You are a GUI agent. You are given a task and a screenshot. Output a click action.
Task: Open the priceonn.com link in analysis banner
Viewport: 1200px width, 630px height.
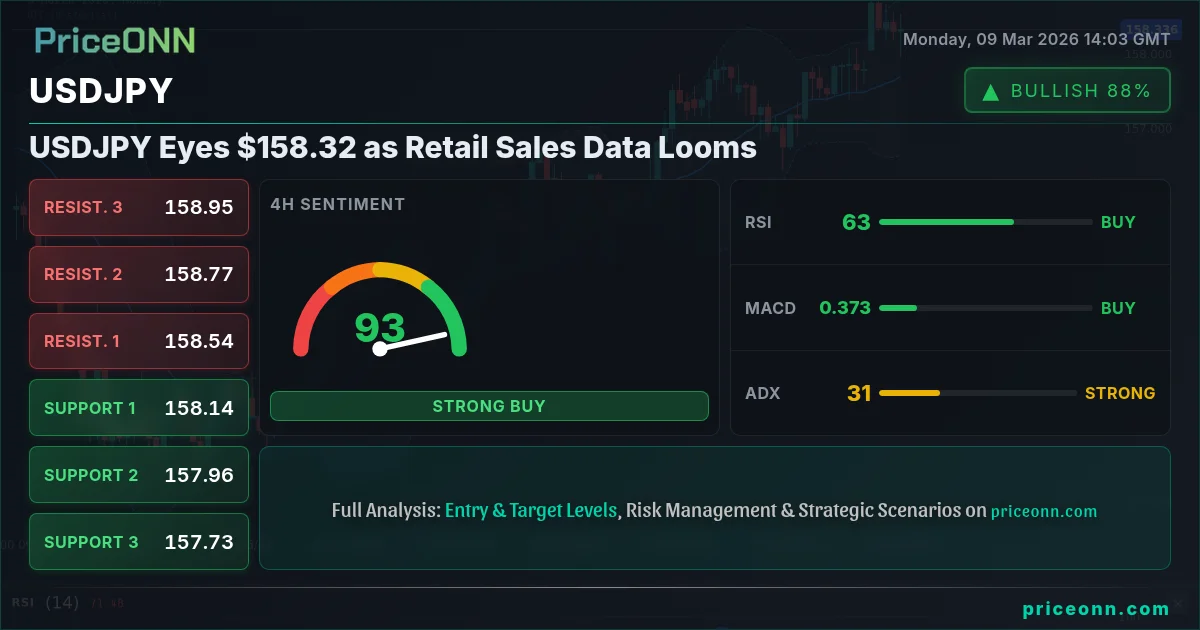click(1044, 511)
